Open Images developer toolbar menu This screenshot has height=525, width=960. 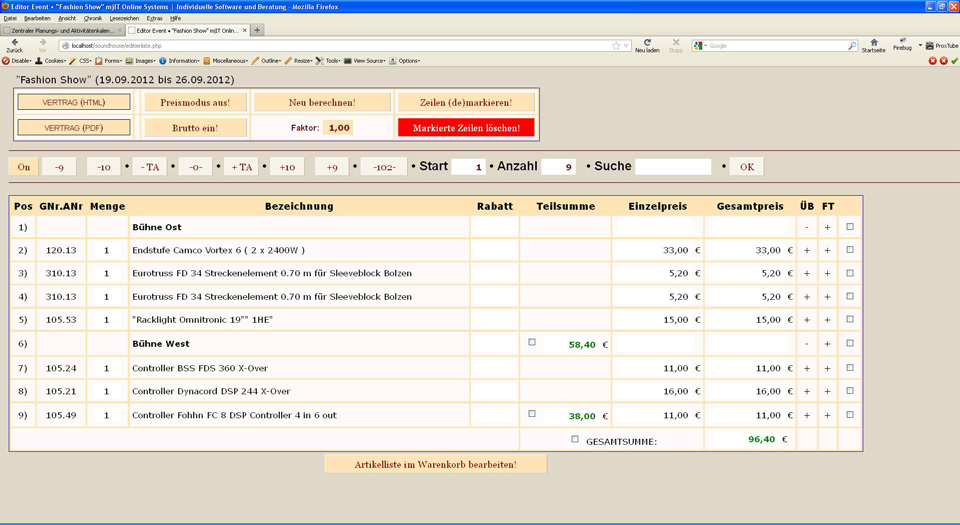pyautogui.click(x=141, y=61)
